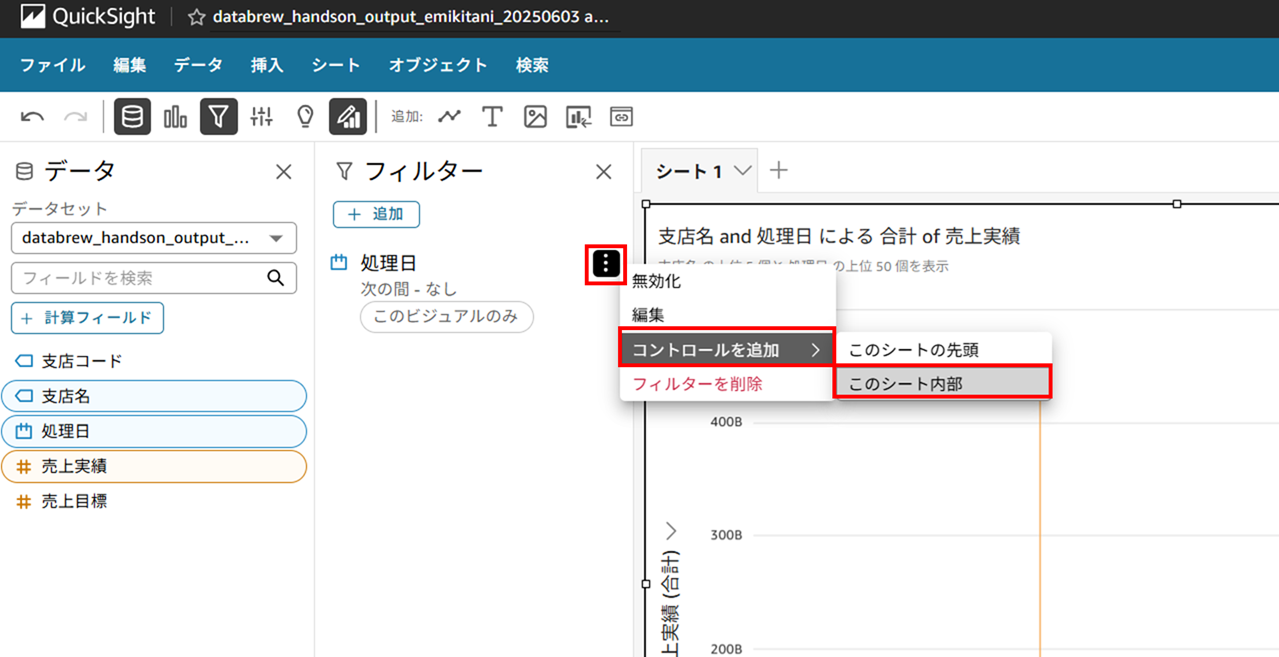Select the 処理日 field in data list
Image resolution: width=1279 pixels, height=657 pixels.
click(154, 431)
